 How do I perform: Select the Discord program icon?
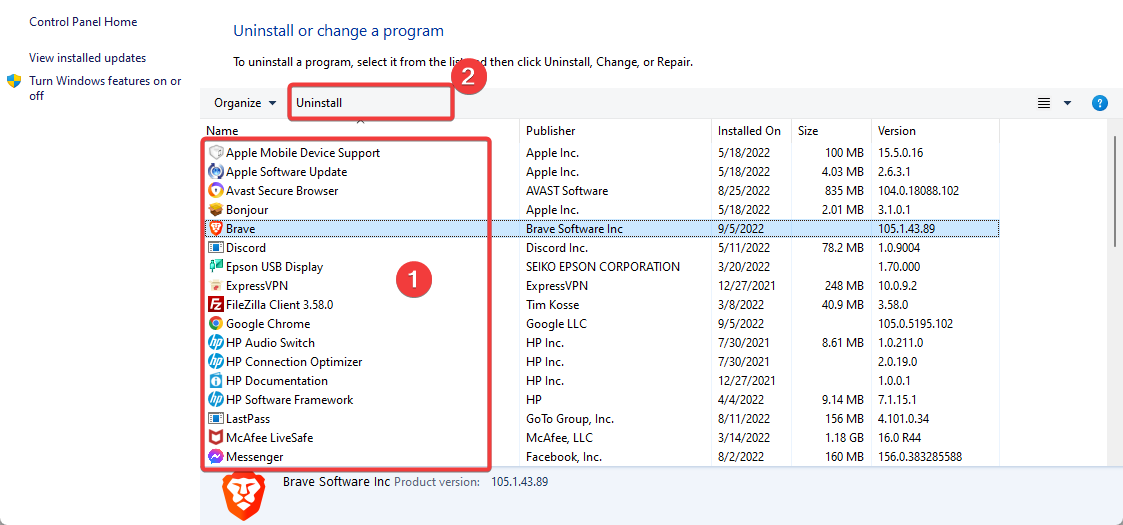click(215, 248)
